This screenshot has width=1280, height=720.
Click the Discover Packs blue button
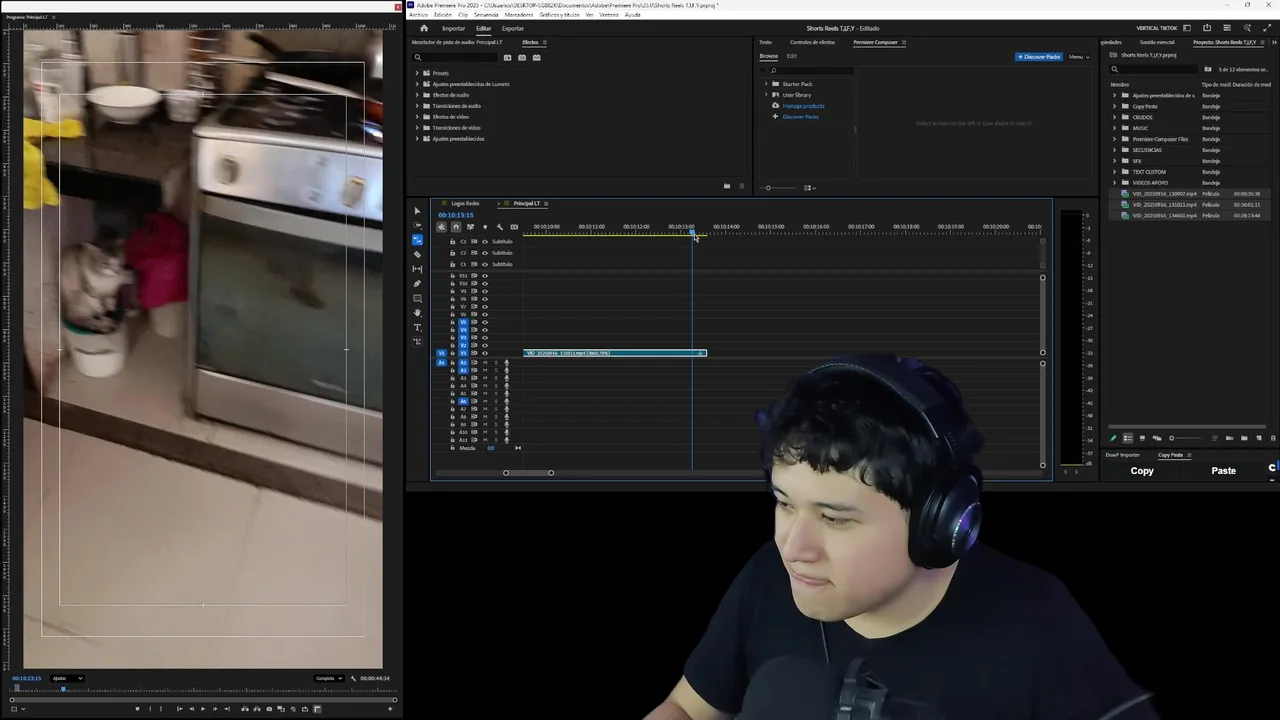[x=1039, y=57]
